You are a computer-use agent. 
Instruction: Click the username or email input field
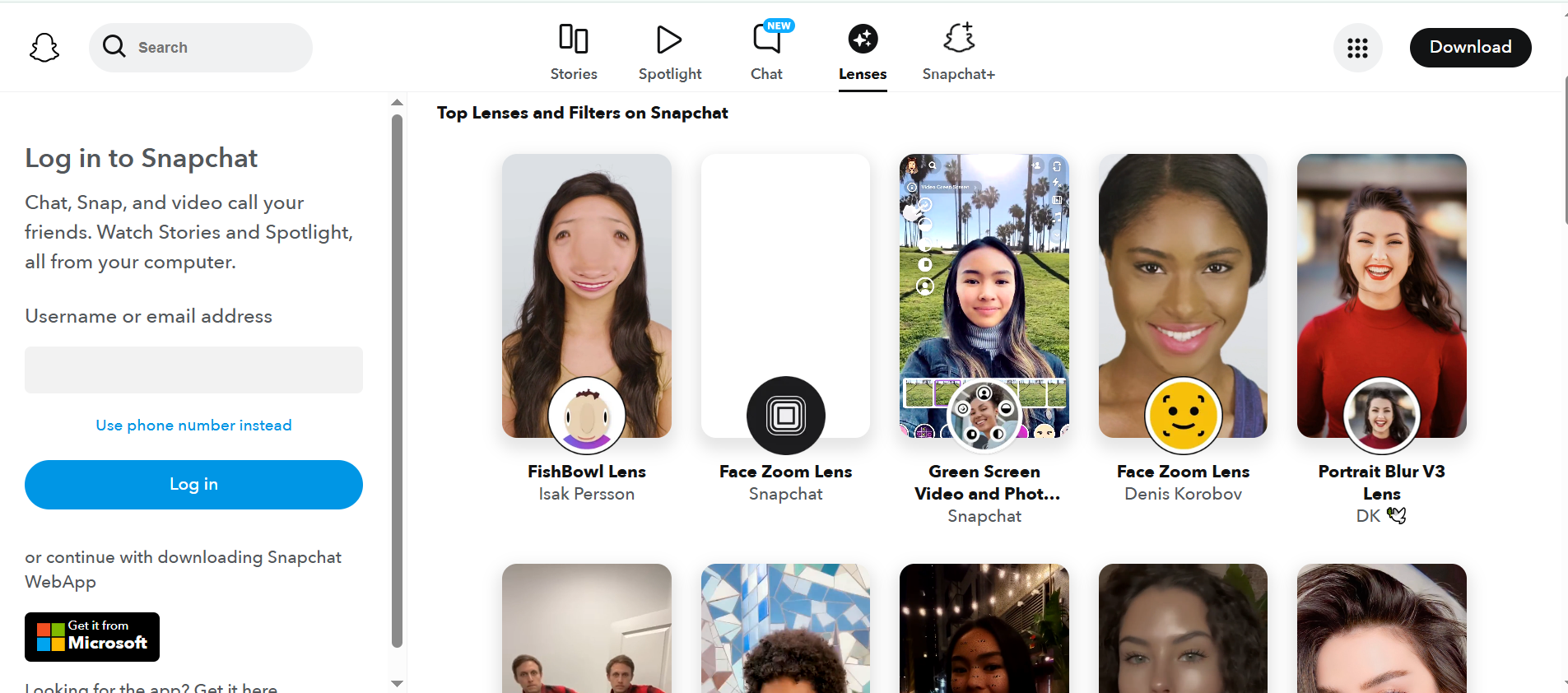pyautogui.click(x=193, y=370)
